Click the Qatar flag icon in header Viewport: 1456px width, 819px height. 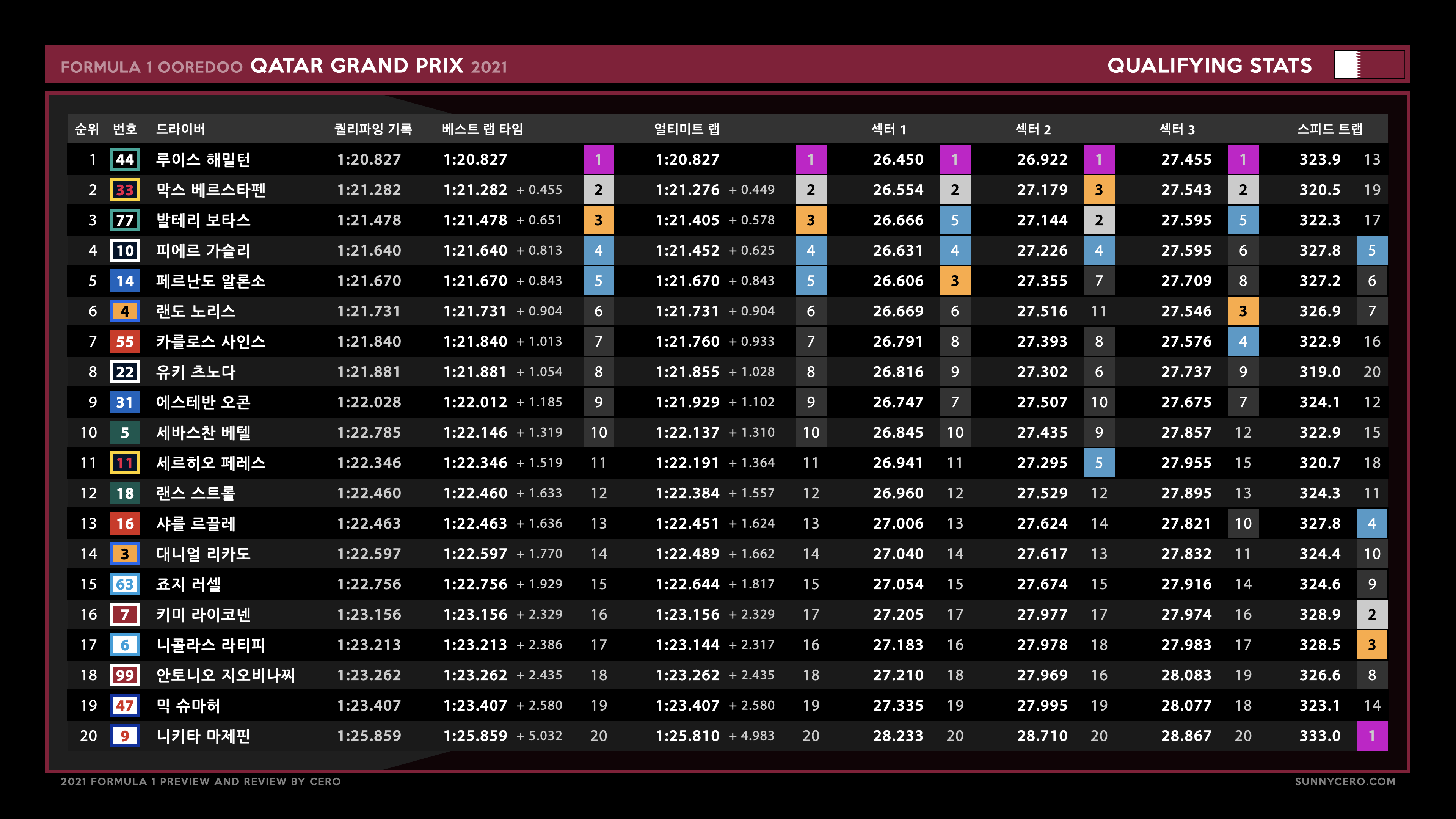(1369, 64)
